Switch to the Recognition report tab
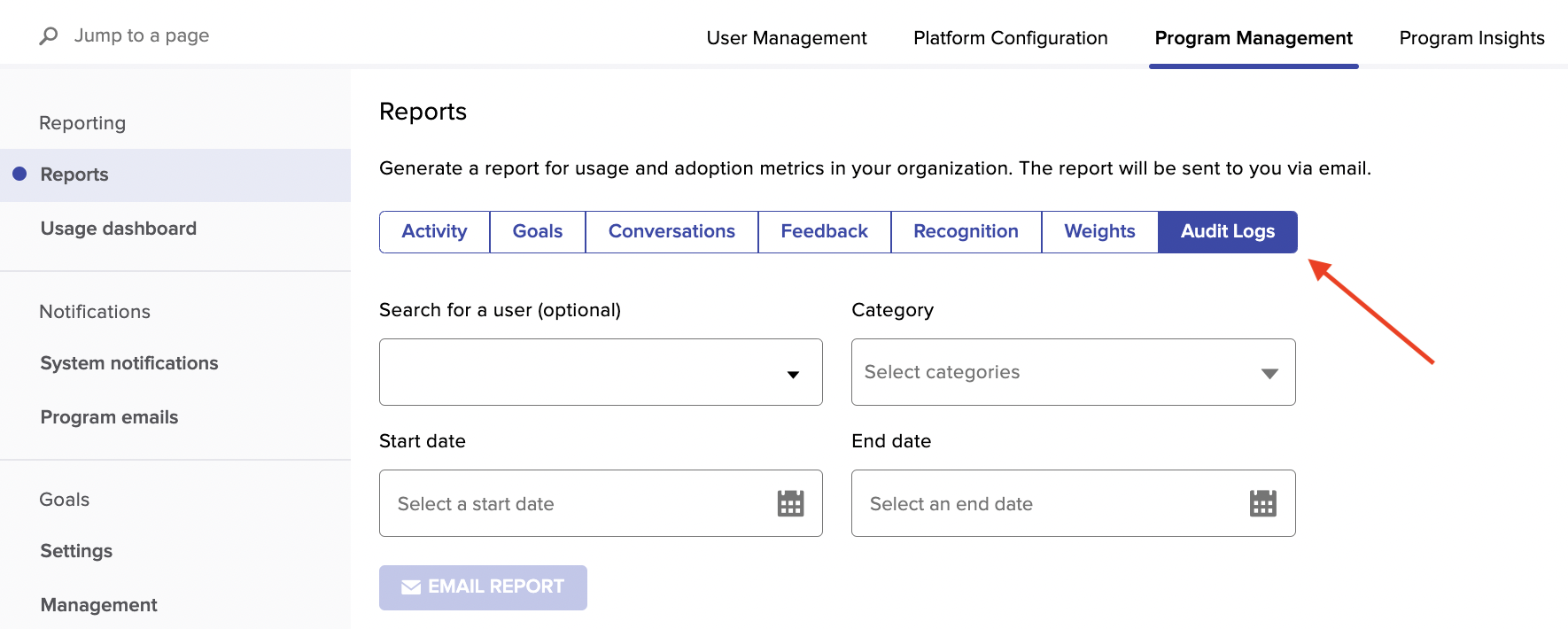The image size is (1568, 629). (966, 231)
